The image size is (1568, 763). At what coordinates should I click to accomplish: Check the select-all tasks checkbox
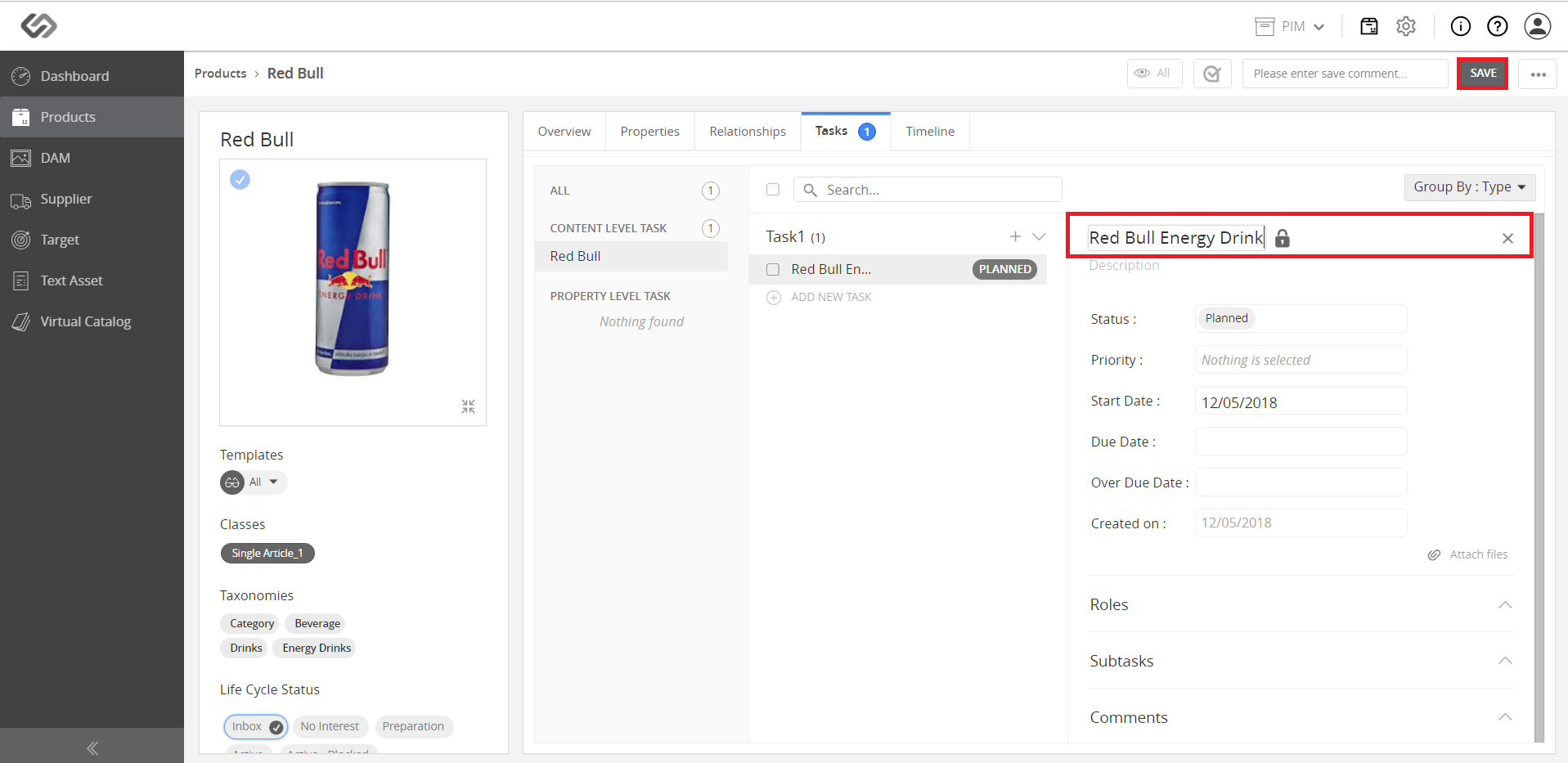coord(773,190)
